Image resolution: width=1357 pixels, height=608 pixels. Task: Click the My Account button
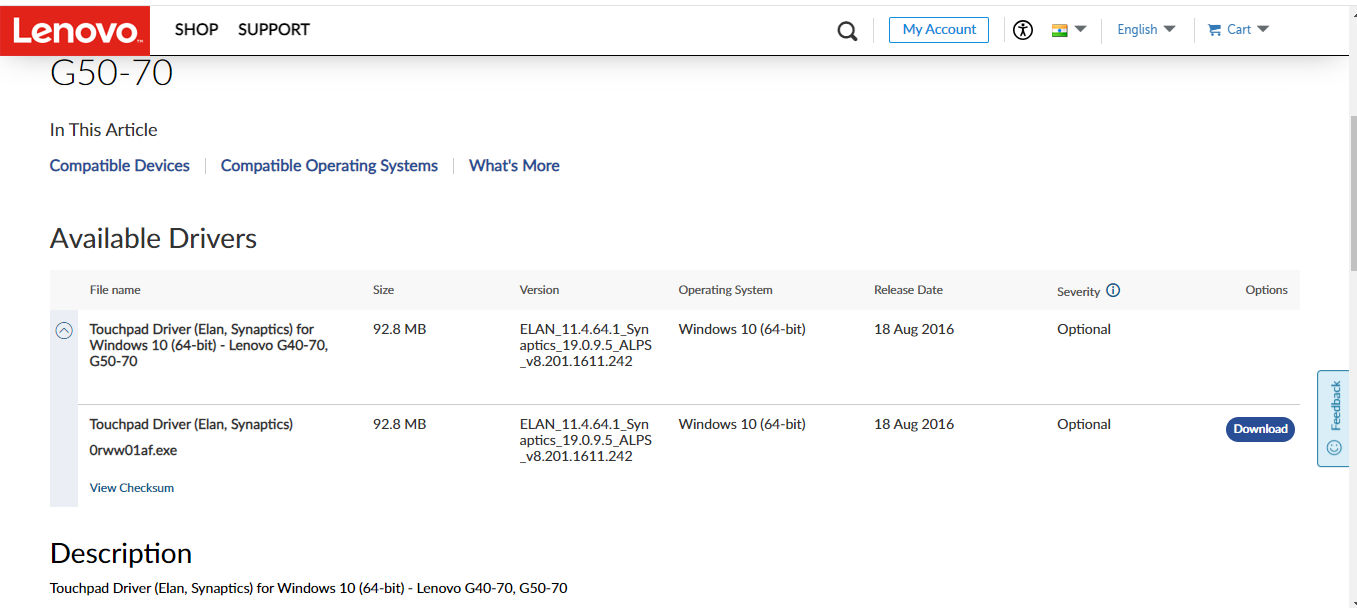[x=939, y=30]
